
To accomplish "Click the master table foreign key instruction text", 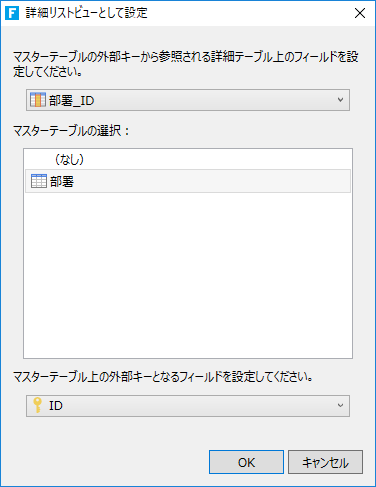I will (x=163, y=377).
